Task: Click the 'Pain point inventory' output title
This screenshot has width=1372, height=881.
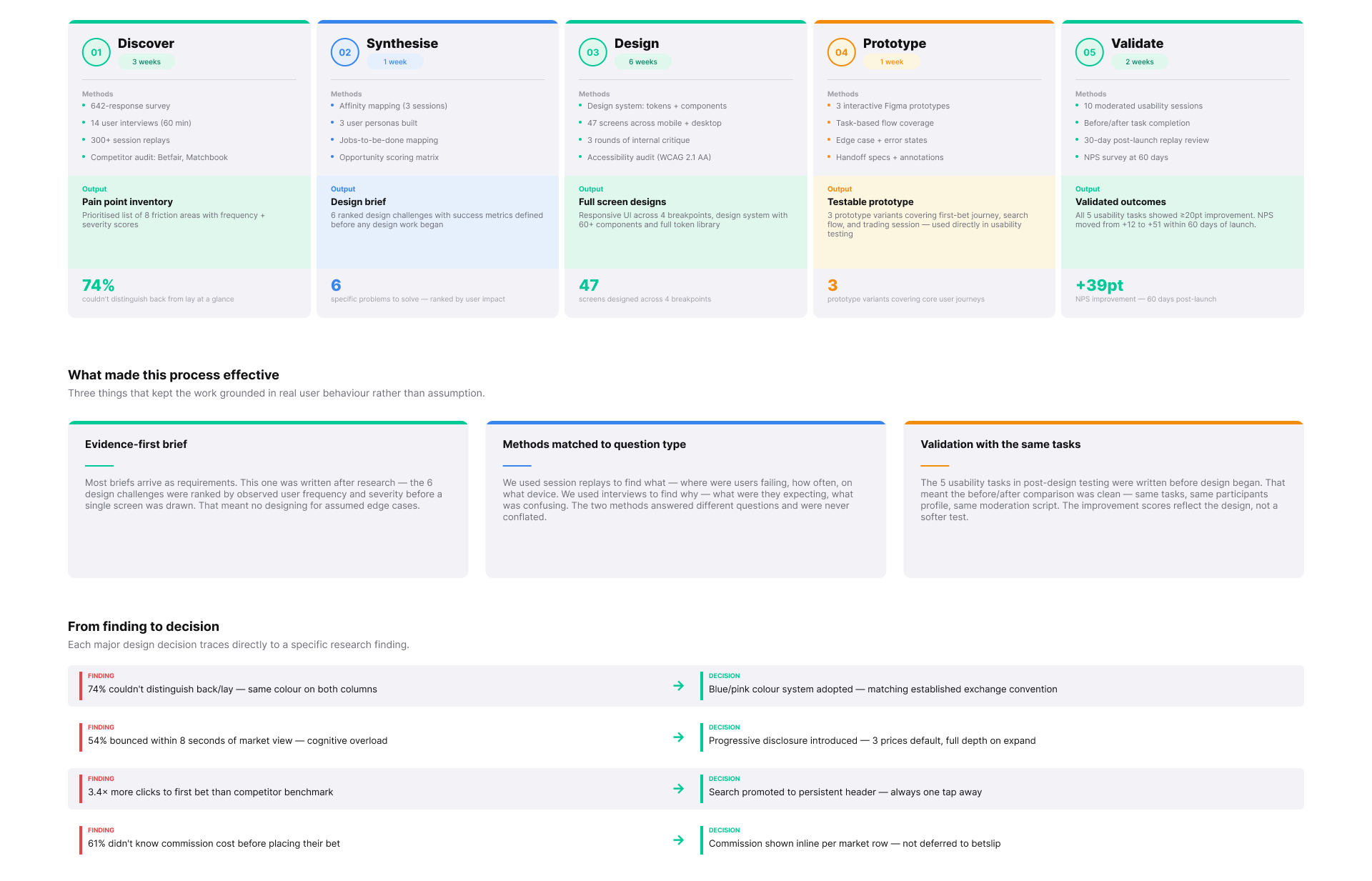Action: pos(127,202)
